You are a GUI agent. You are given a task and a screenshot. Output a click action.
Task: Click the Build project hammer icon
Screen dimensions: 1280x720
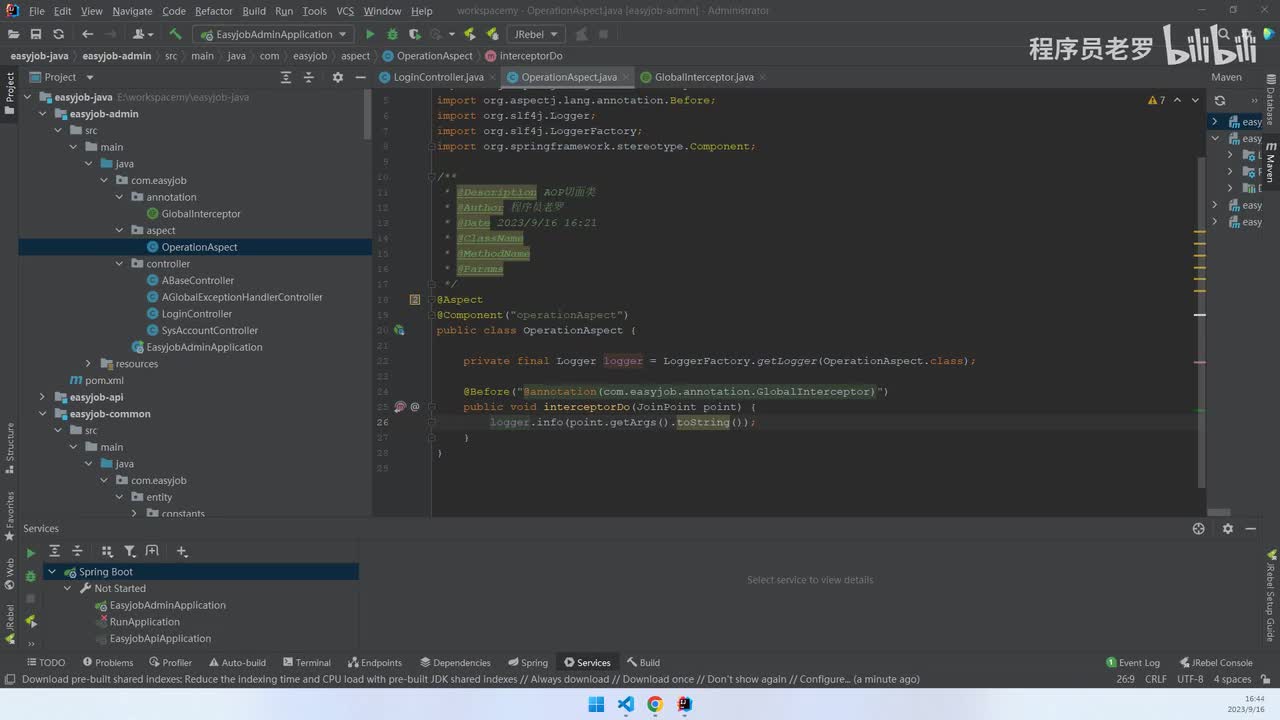(x=175, y=34)
